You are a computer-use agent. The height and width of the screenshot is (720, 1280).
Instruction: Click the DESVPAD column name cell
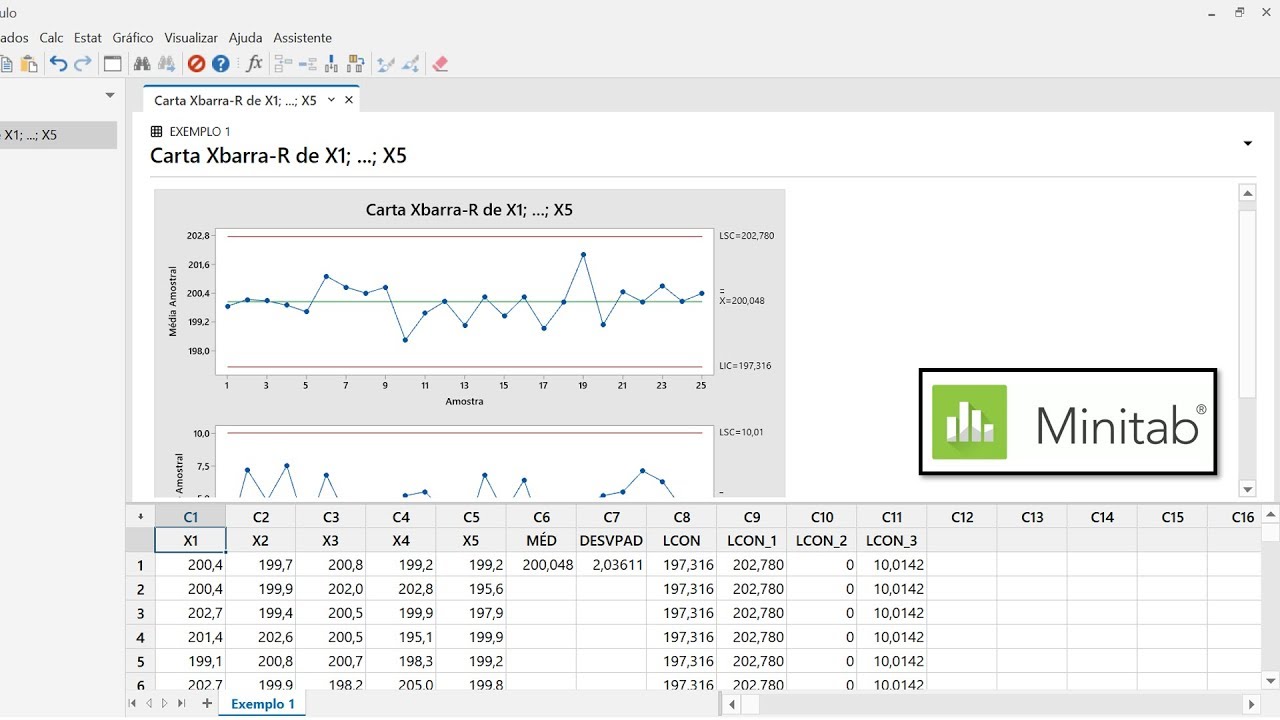(x=611, y=540)
